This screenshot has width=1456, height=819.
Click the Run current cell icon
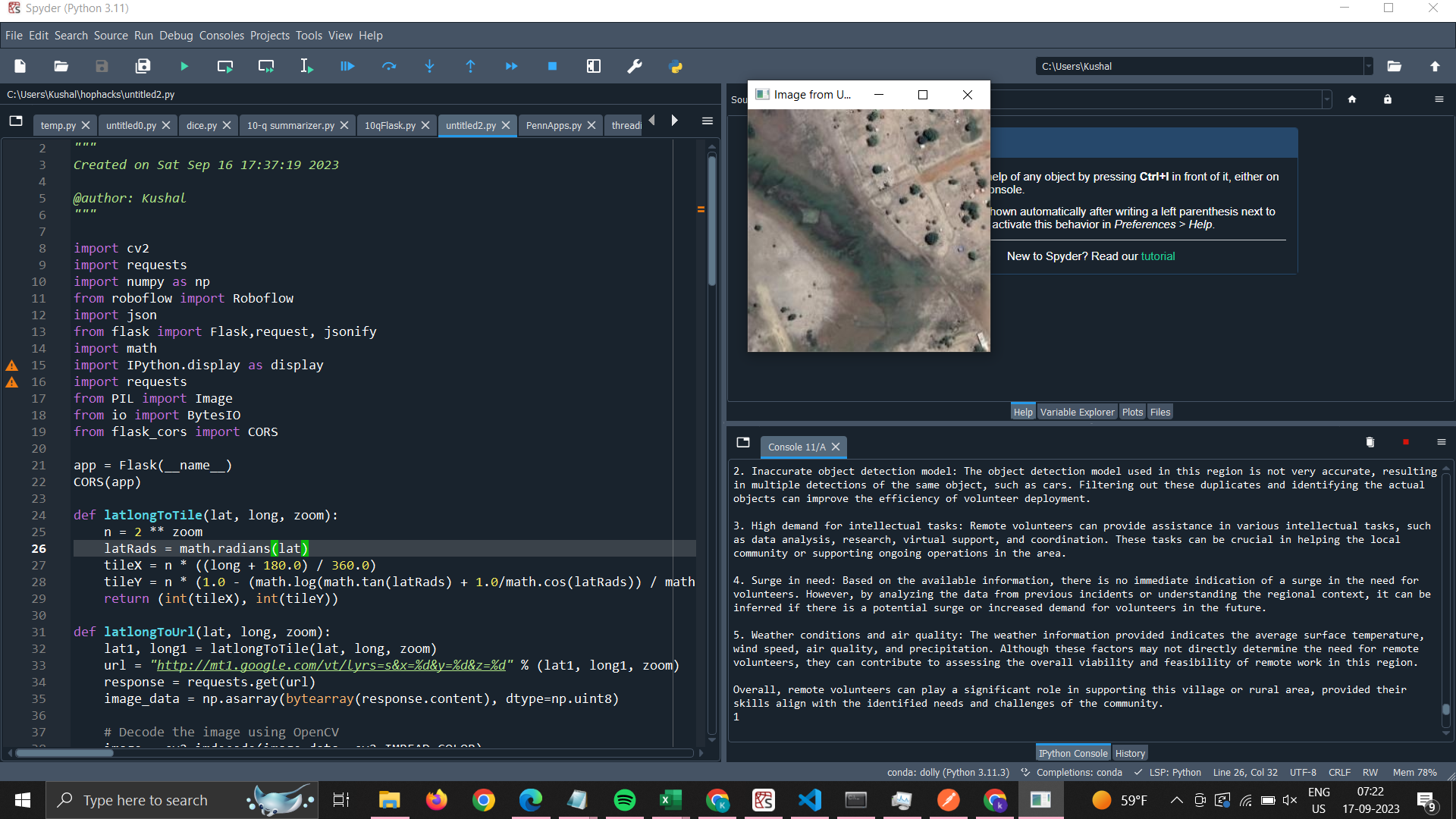coord(225,67)
